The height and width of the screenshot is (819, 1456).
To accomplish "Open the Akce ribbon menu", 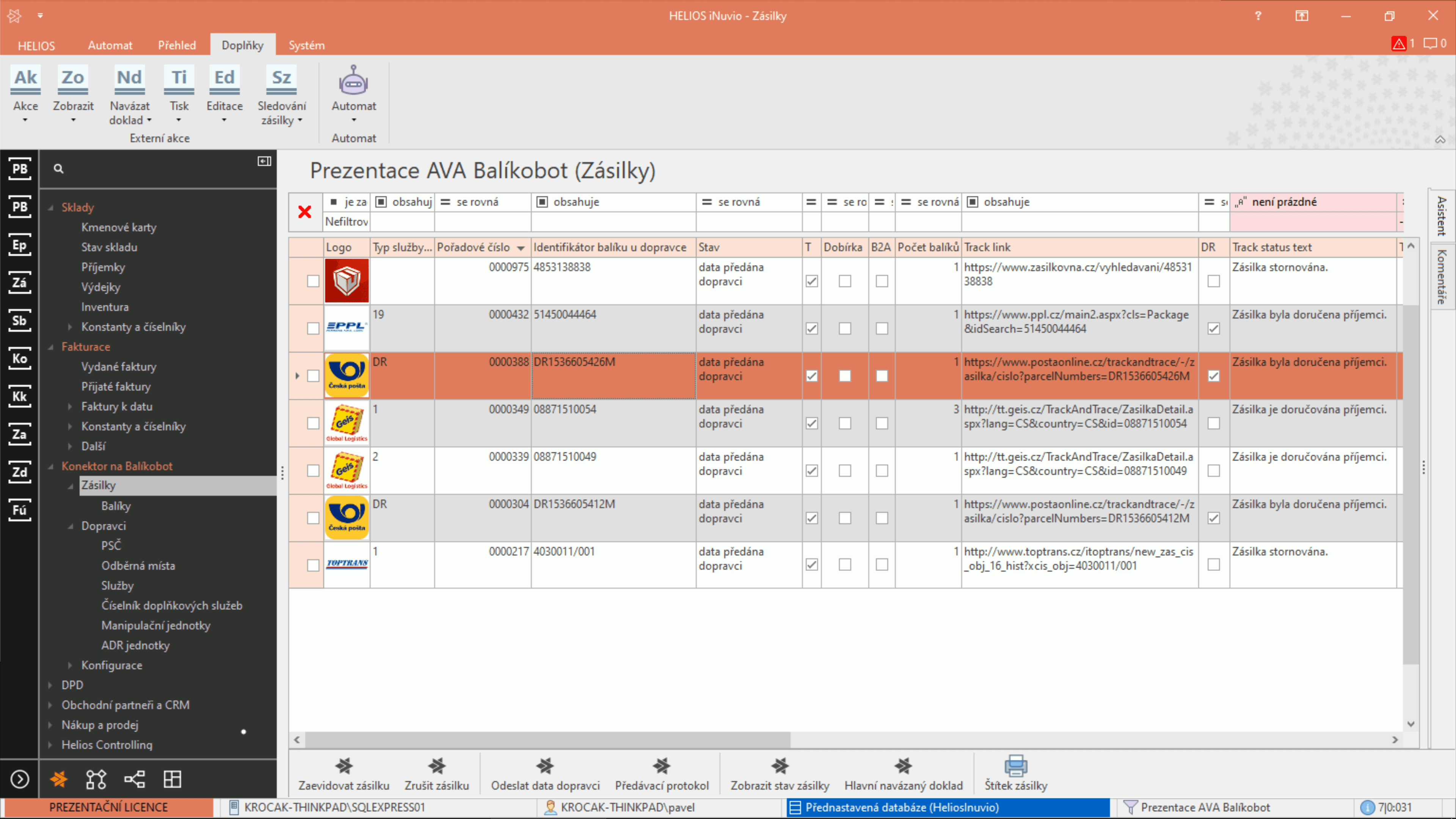I will click(x=26, y=96).
